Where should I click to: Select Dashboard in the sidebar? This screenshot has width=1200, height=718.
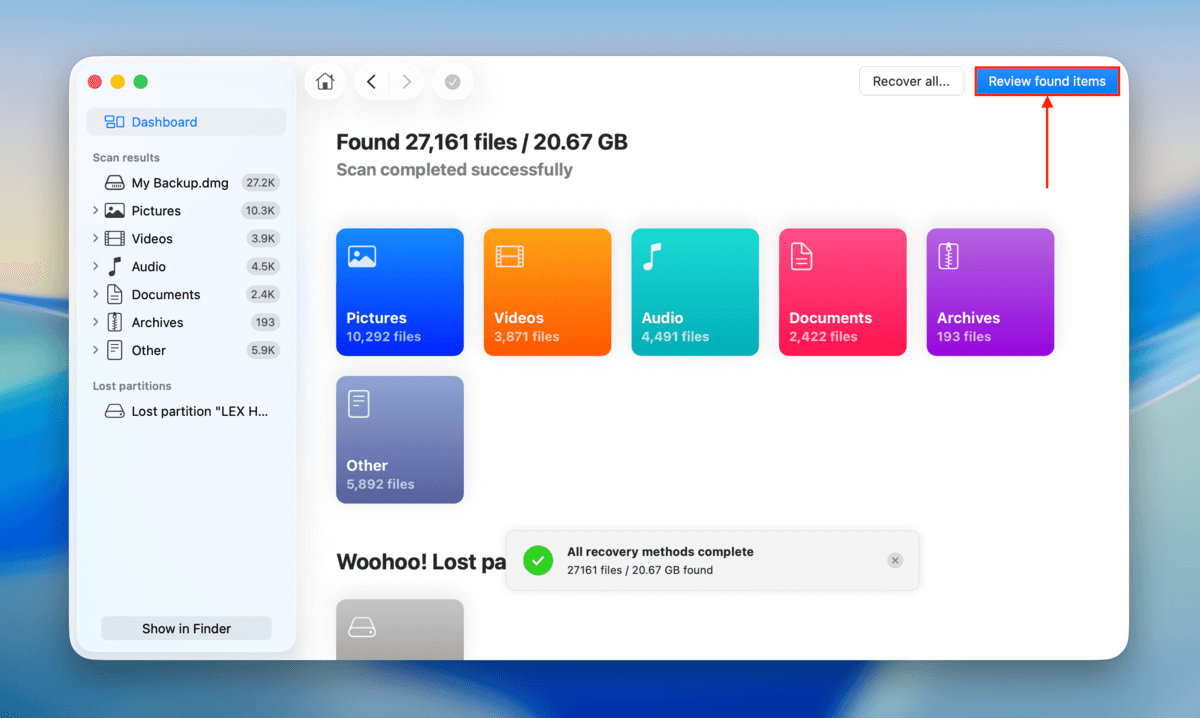pos(186,122)
